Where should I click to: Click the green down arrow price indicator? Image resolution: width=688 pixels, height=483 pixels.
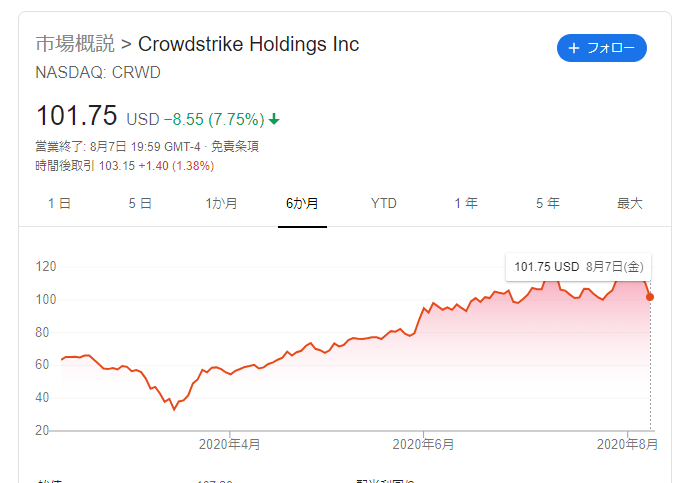(x=274, y=119)
